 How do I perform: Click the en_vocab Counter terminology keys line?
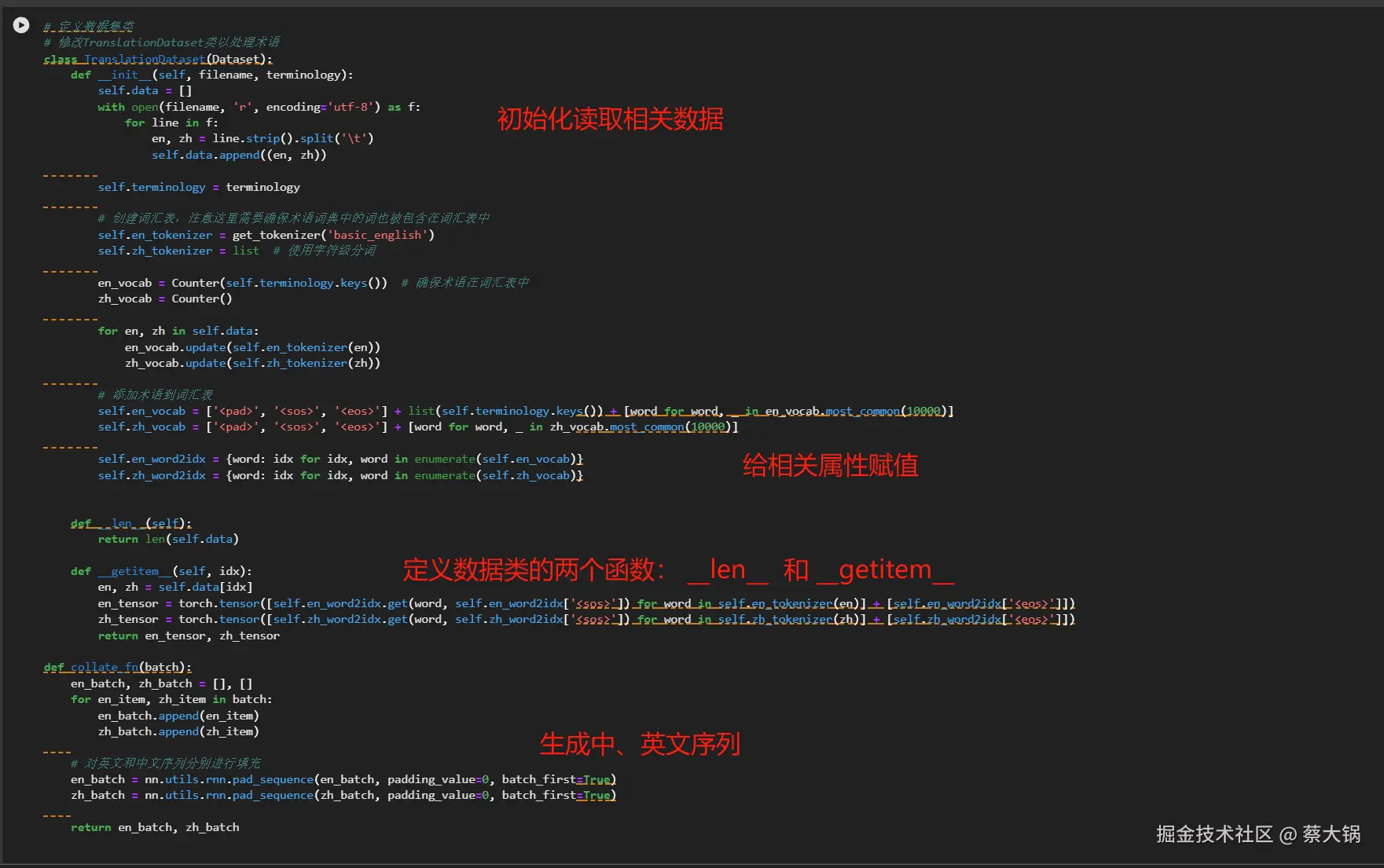242,283
